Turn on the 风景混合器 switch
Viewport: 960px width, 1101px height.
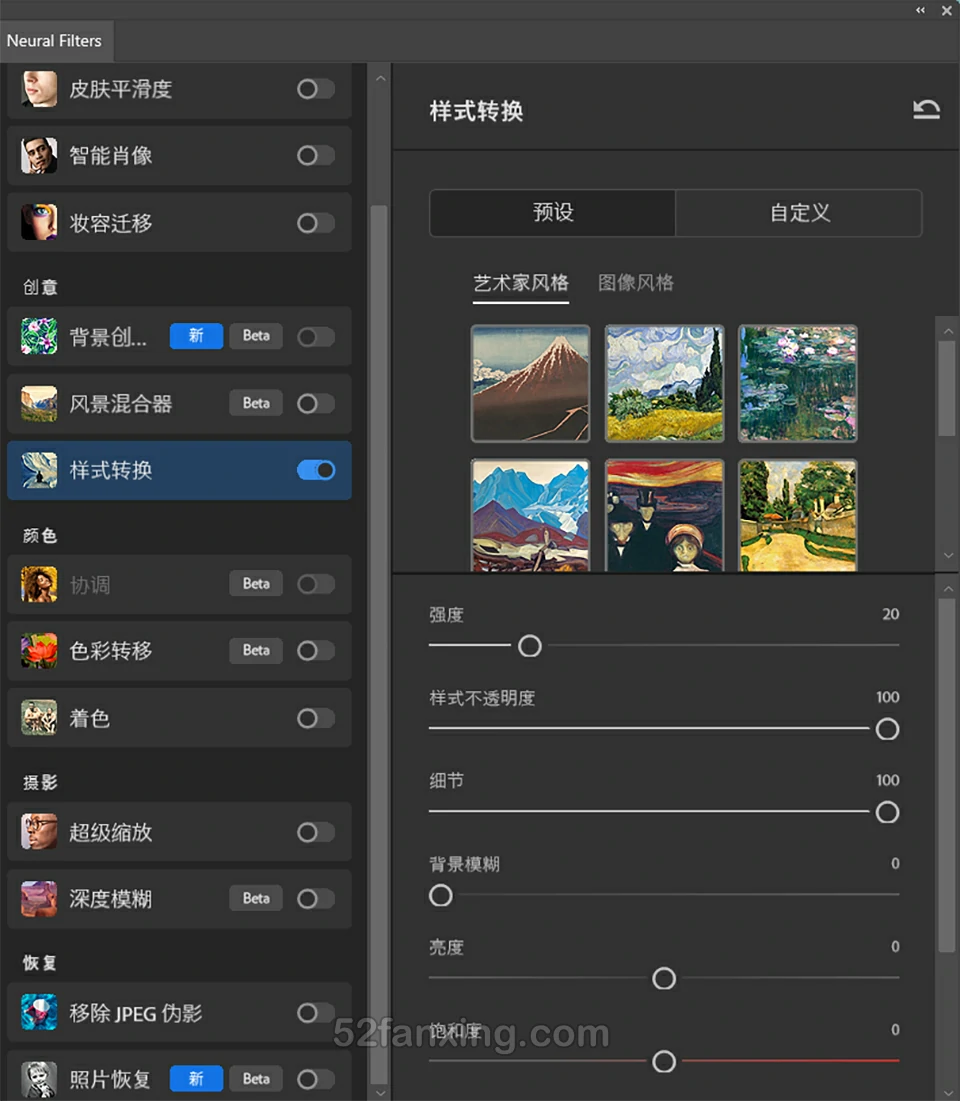click(x=315, y=404)
